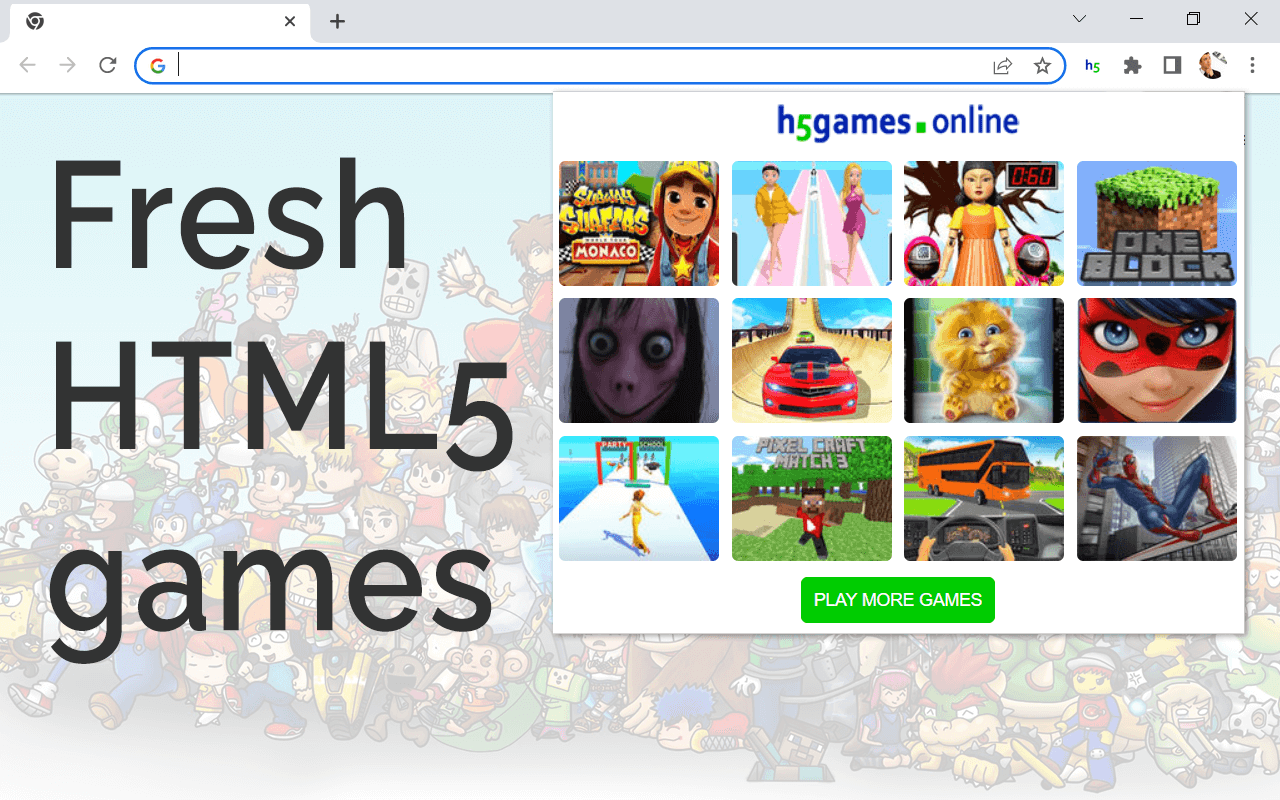Click the share page icon in the address bar
1280x800 pixels.
(x=1002, y=66)
